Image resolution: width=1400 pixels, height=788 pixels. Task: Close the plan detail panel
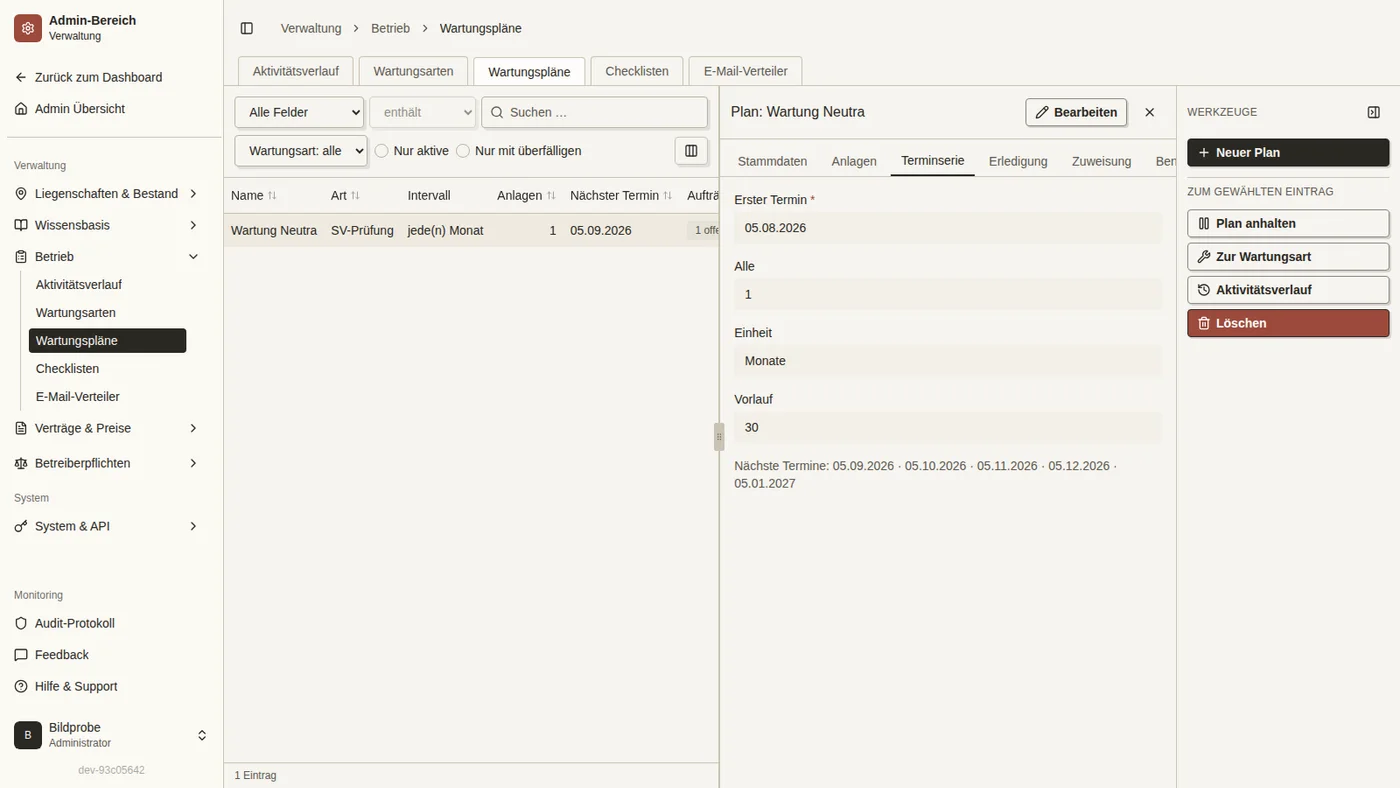(1150, 112)
